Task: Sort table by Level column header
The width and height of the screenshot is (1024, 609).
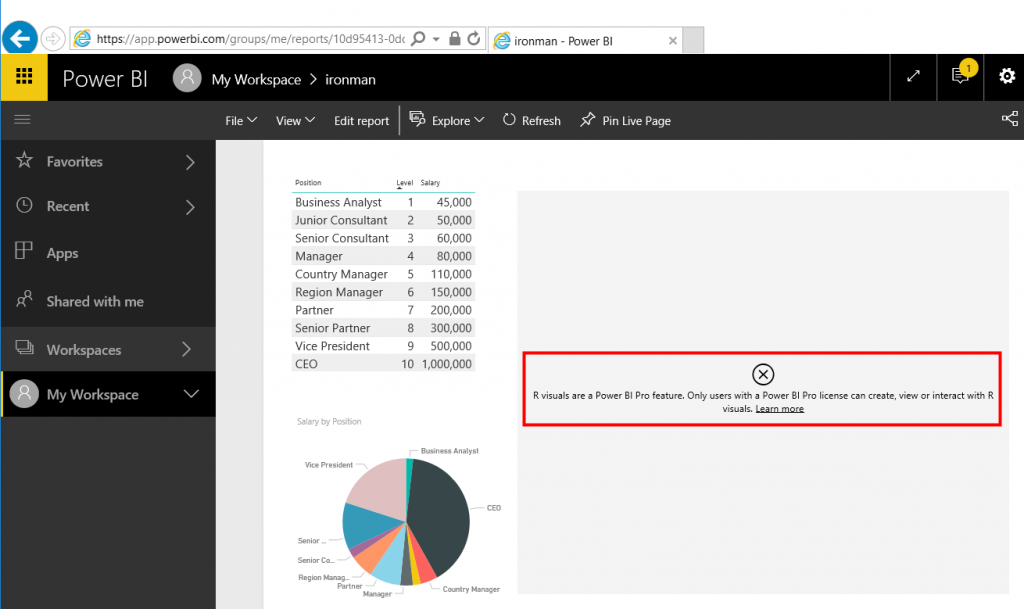Action: 404,183
